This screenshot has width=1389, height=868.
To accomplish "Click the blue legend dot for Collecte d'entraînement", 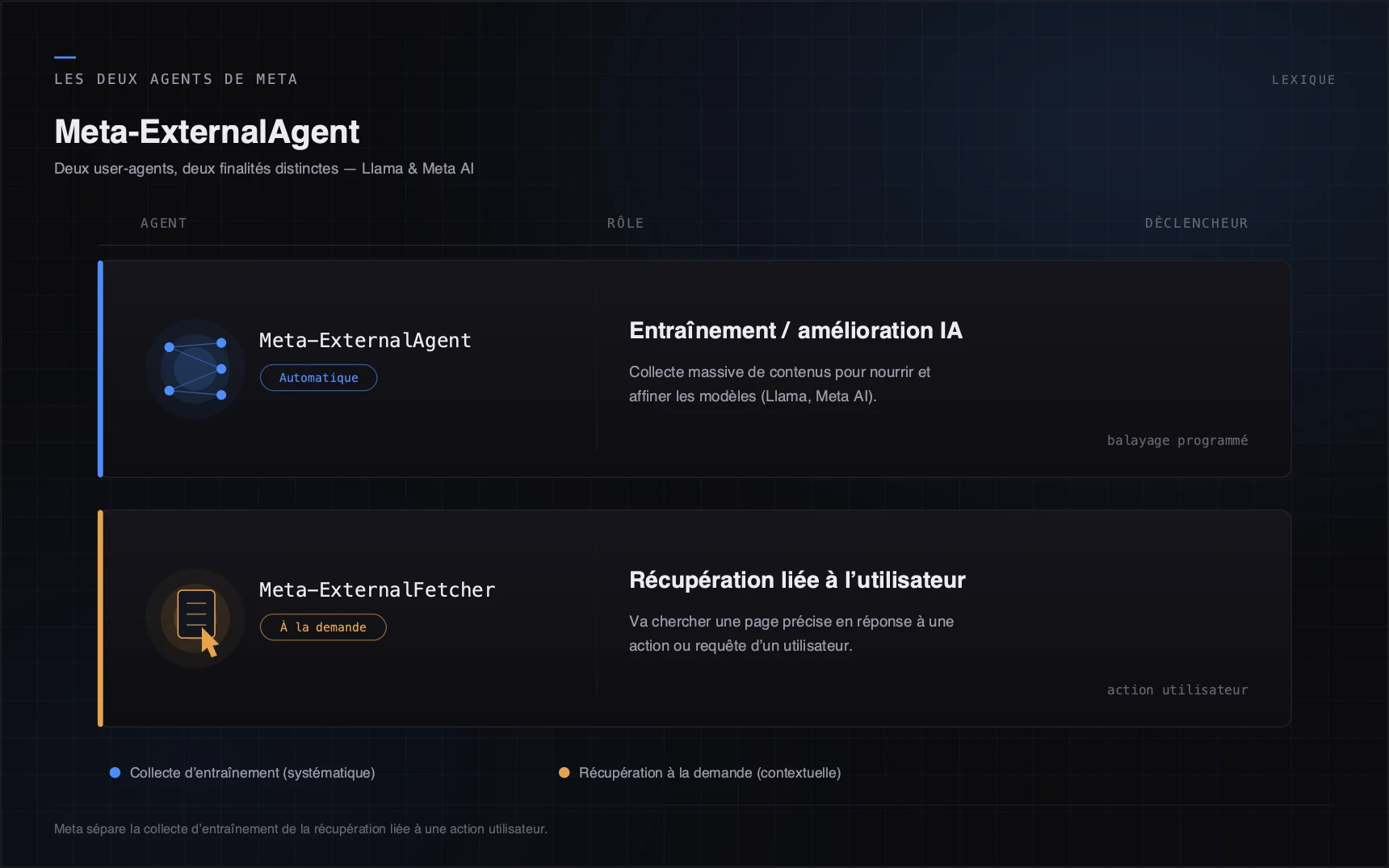I will [x=115, y=773].
